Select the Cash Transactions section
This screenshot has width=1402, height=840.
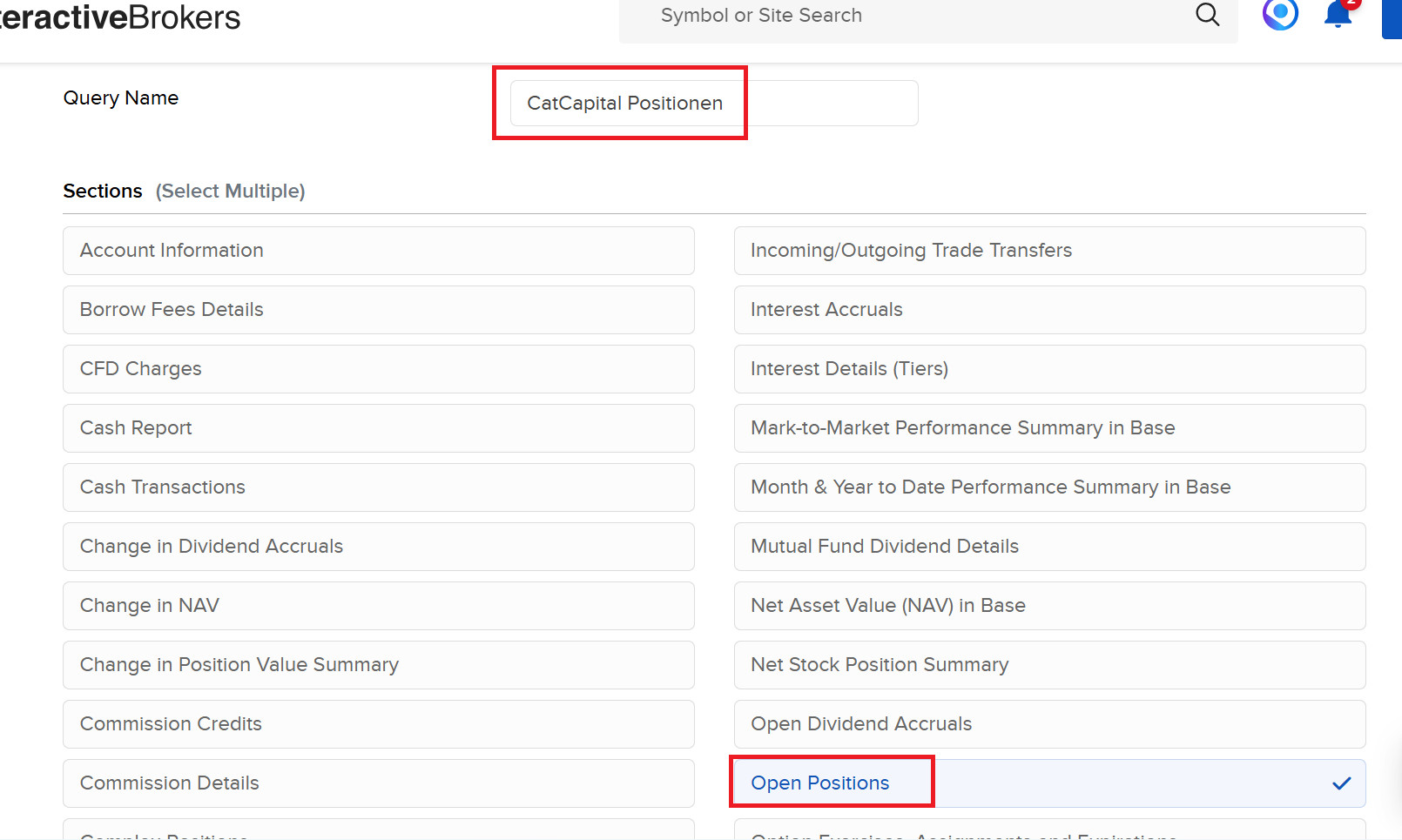click(378, 487)
